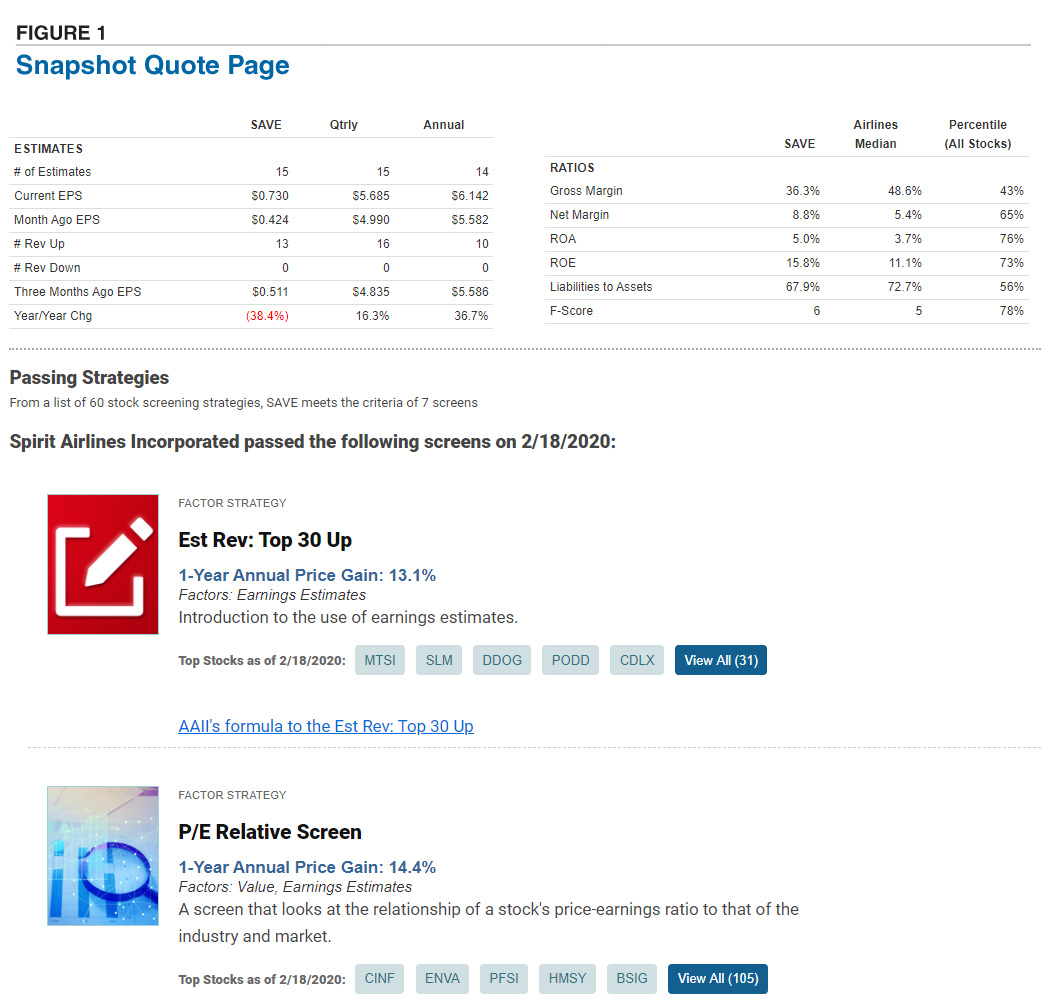Click the Liabilities to Assets label

click(601, 287)
